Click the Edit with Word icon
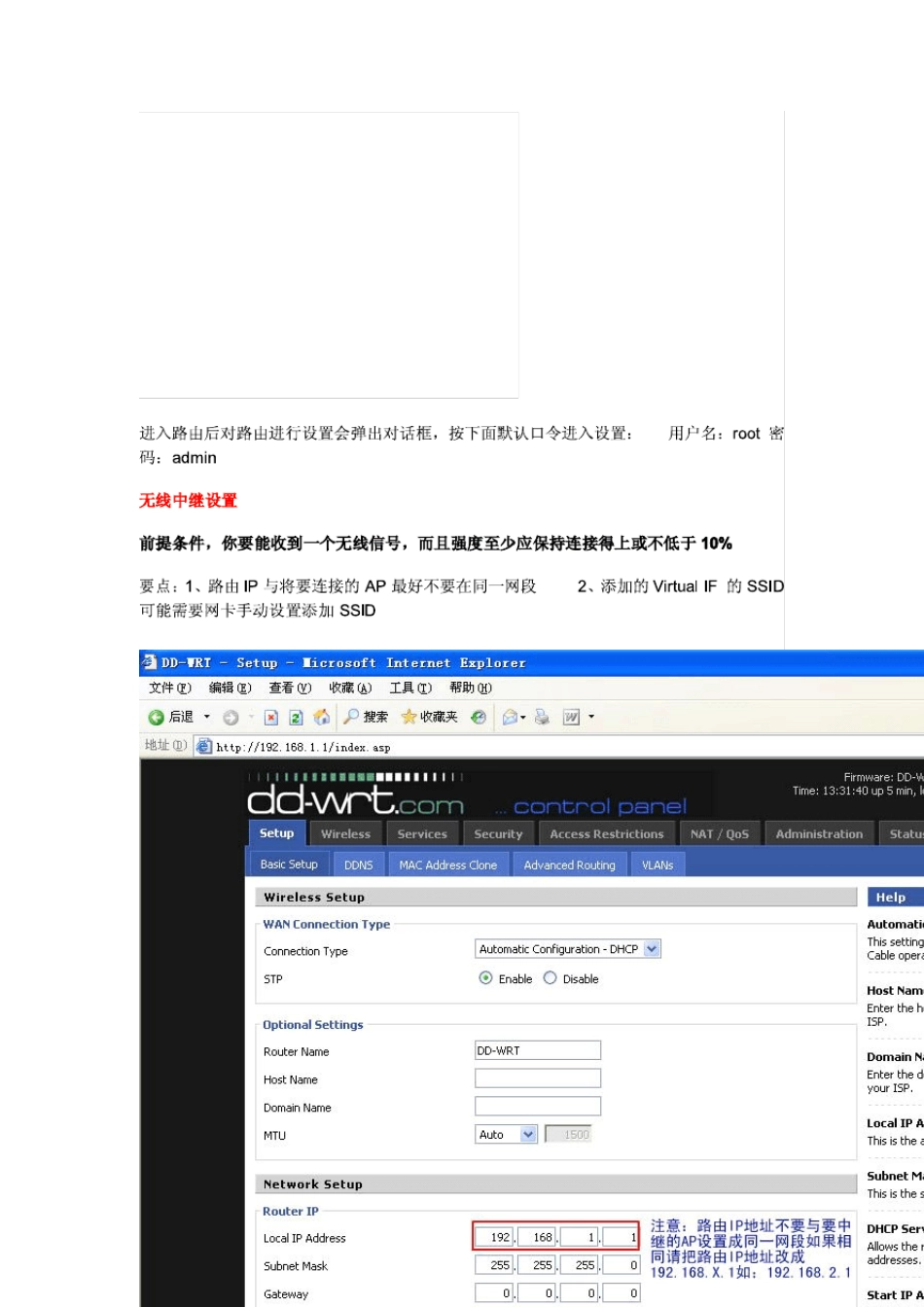 572,717
